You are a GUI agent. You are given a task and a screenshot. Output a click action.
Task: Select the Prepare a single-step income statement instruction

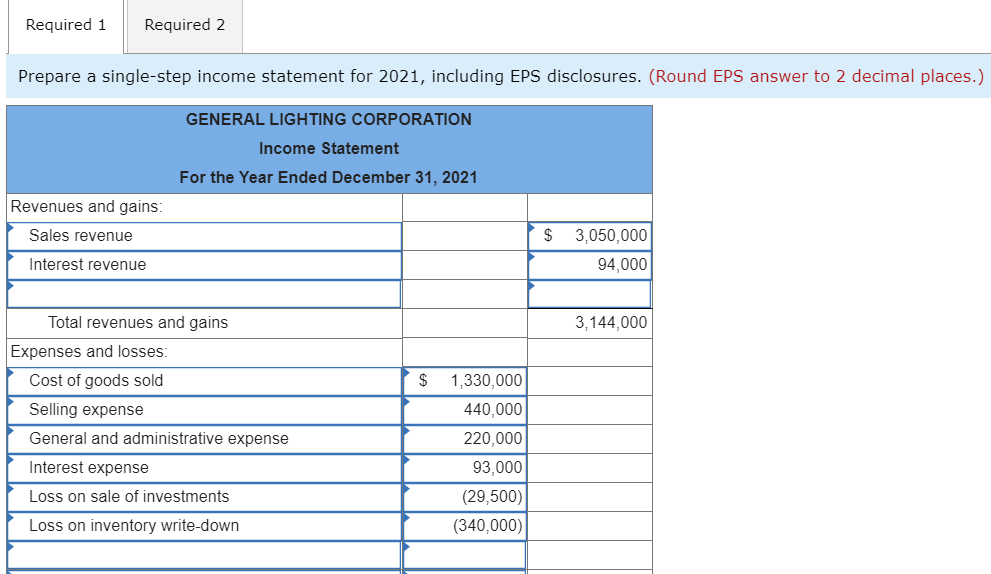pyautogui.click(x=329, y=76)
